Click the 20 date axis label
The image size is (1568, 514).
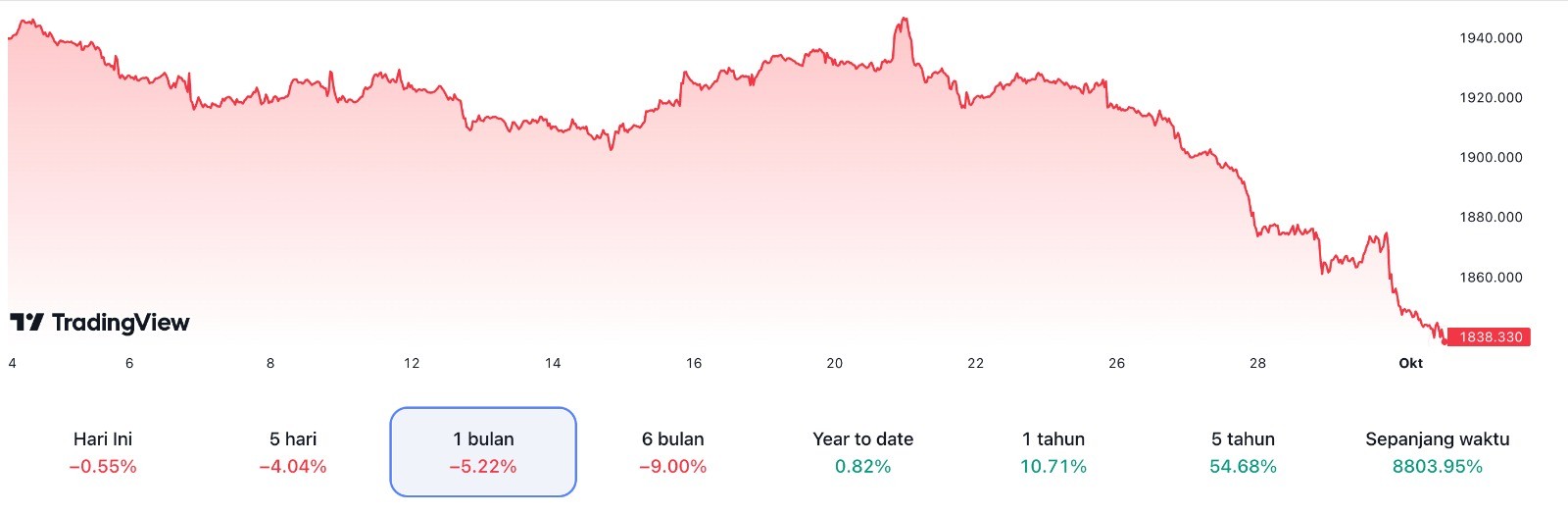834,364
